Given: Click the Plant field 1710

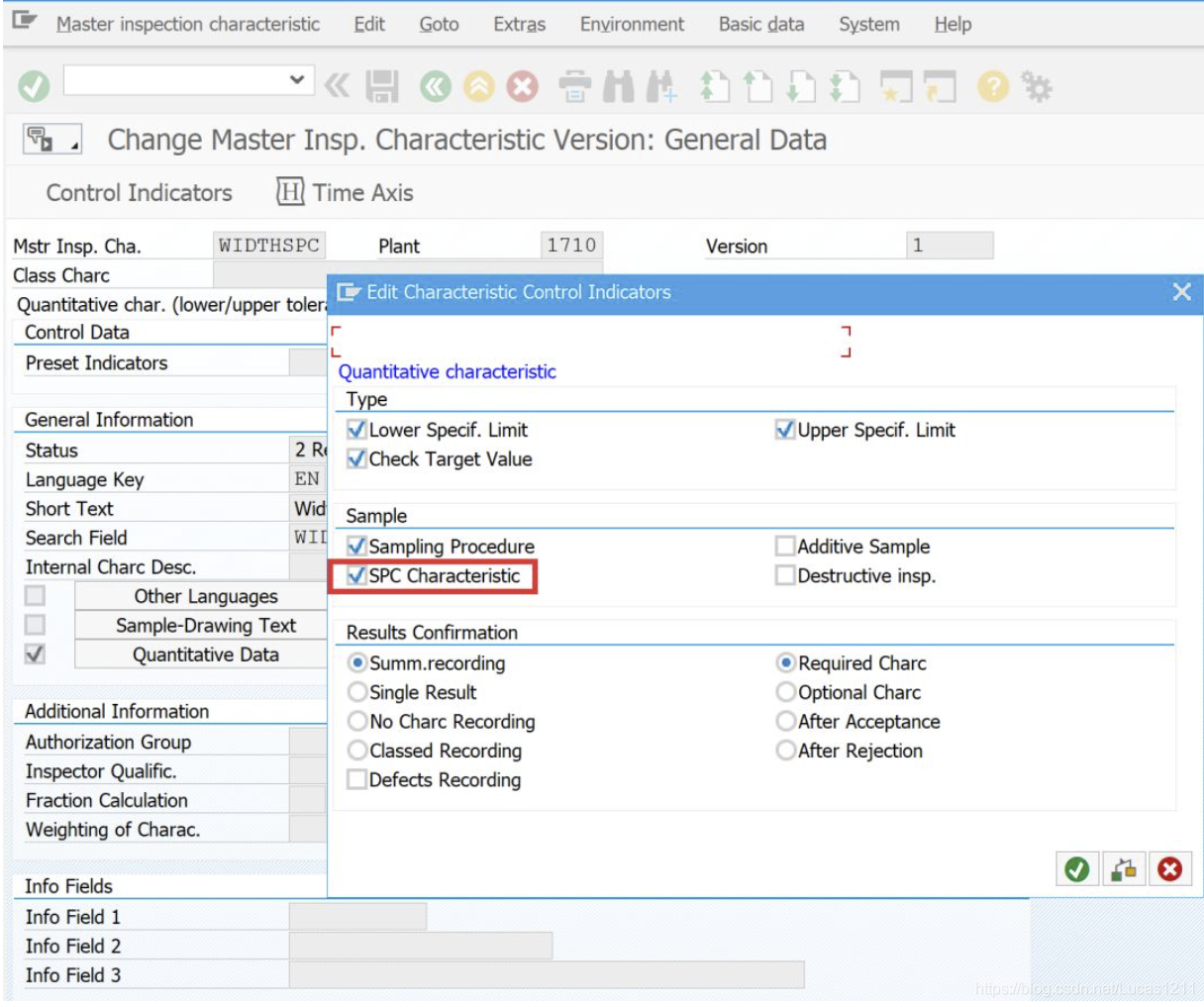Looking at the screenshot, I should click(572, 246).
